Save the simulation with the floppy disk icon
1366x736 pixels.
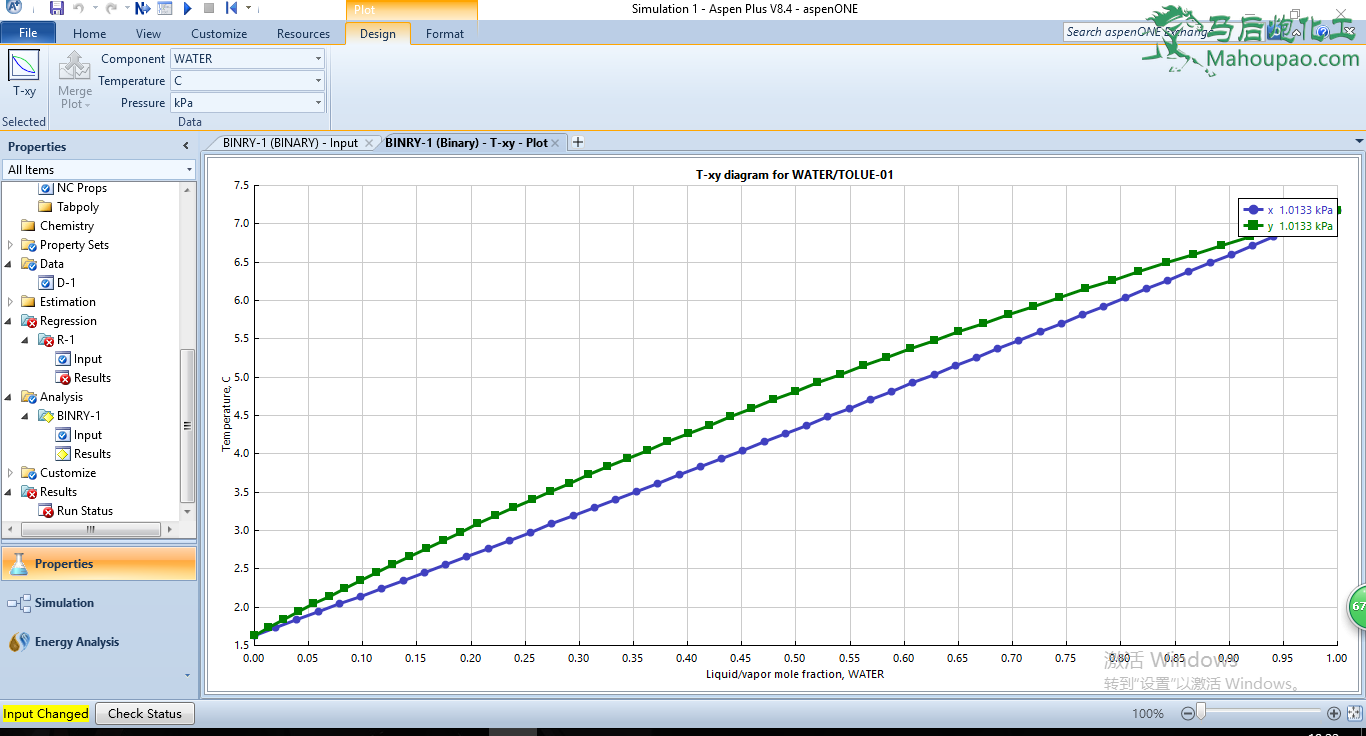pyautogui.click(x=57, y=8)
